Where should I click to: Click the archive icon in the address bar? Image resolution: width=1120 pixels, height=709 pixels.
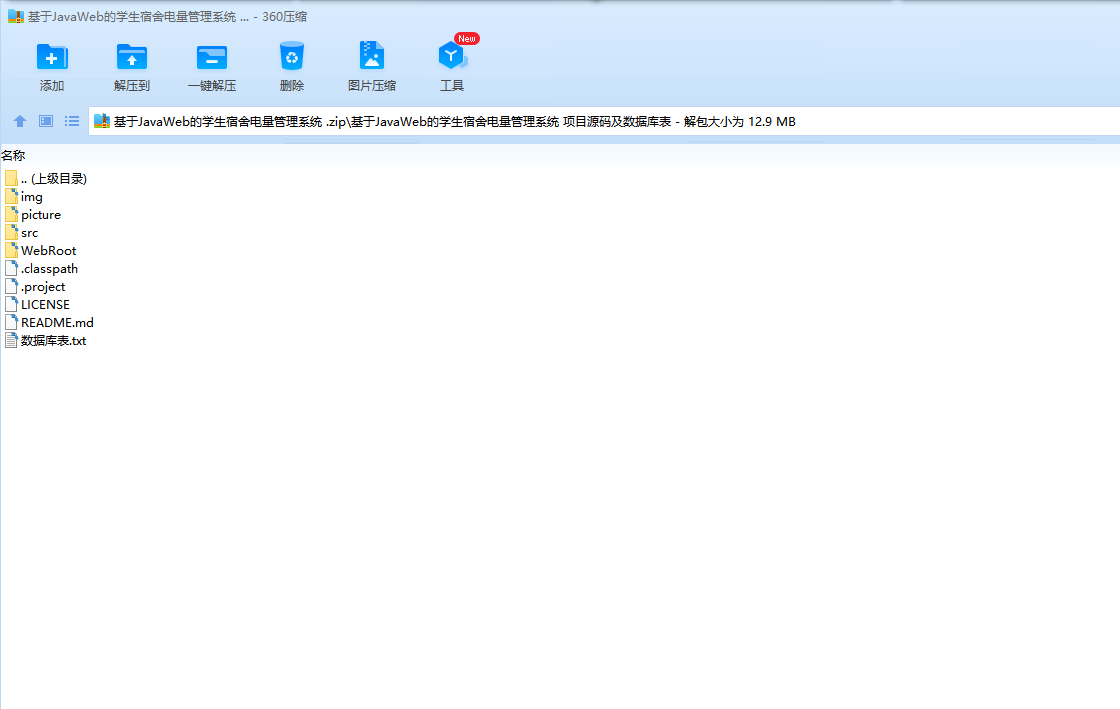point(102,121)
